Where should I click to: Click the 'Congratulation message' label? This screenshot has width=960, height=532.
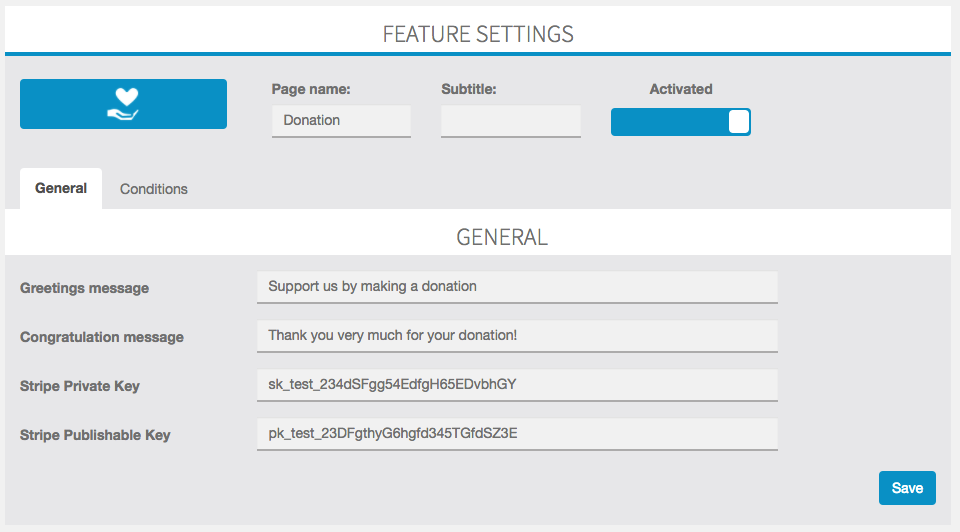[x=102, y=337]
